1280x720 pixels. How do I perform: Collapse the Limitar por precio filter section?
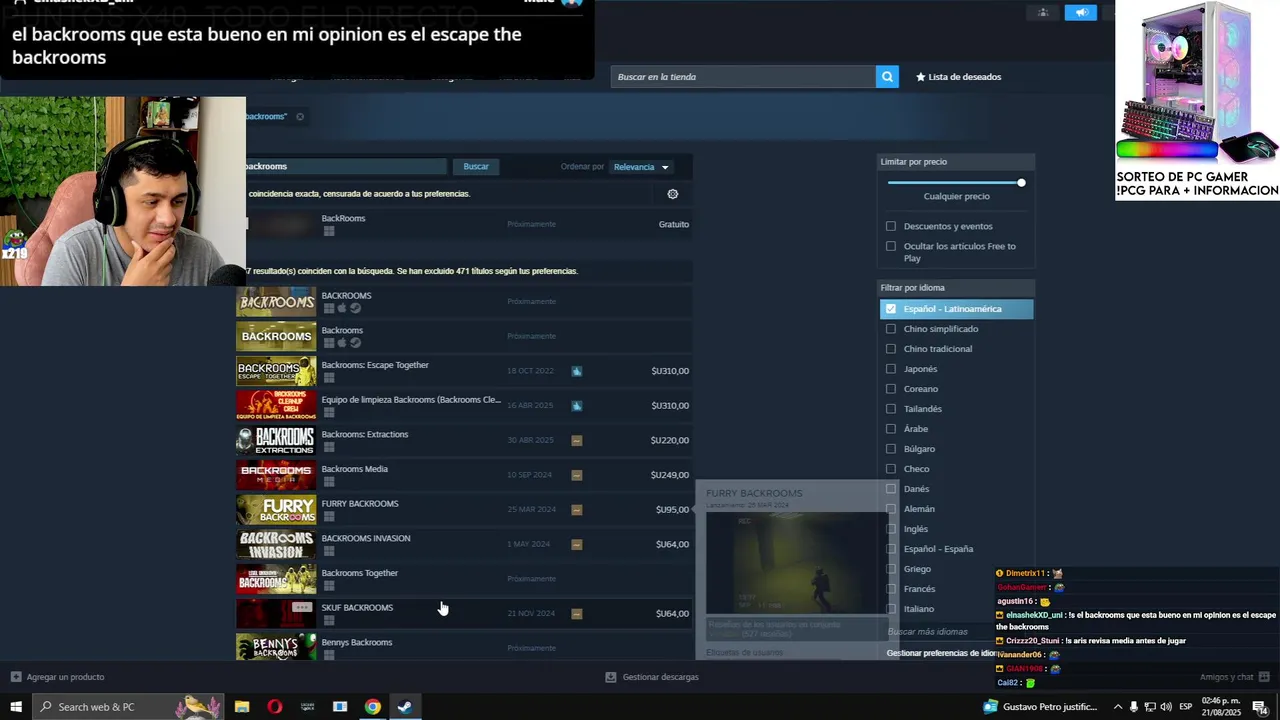point(956,162)
